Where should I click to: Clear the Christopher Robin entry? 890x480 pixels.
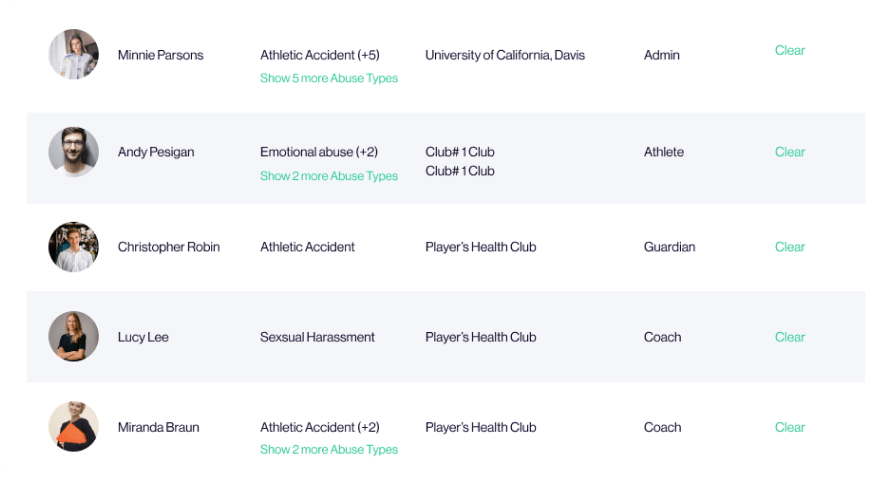[790, 247]
